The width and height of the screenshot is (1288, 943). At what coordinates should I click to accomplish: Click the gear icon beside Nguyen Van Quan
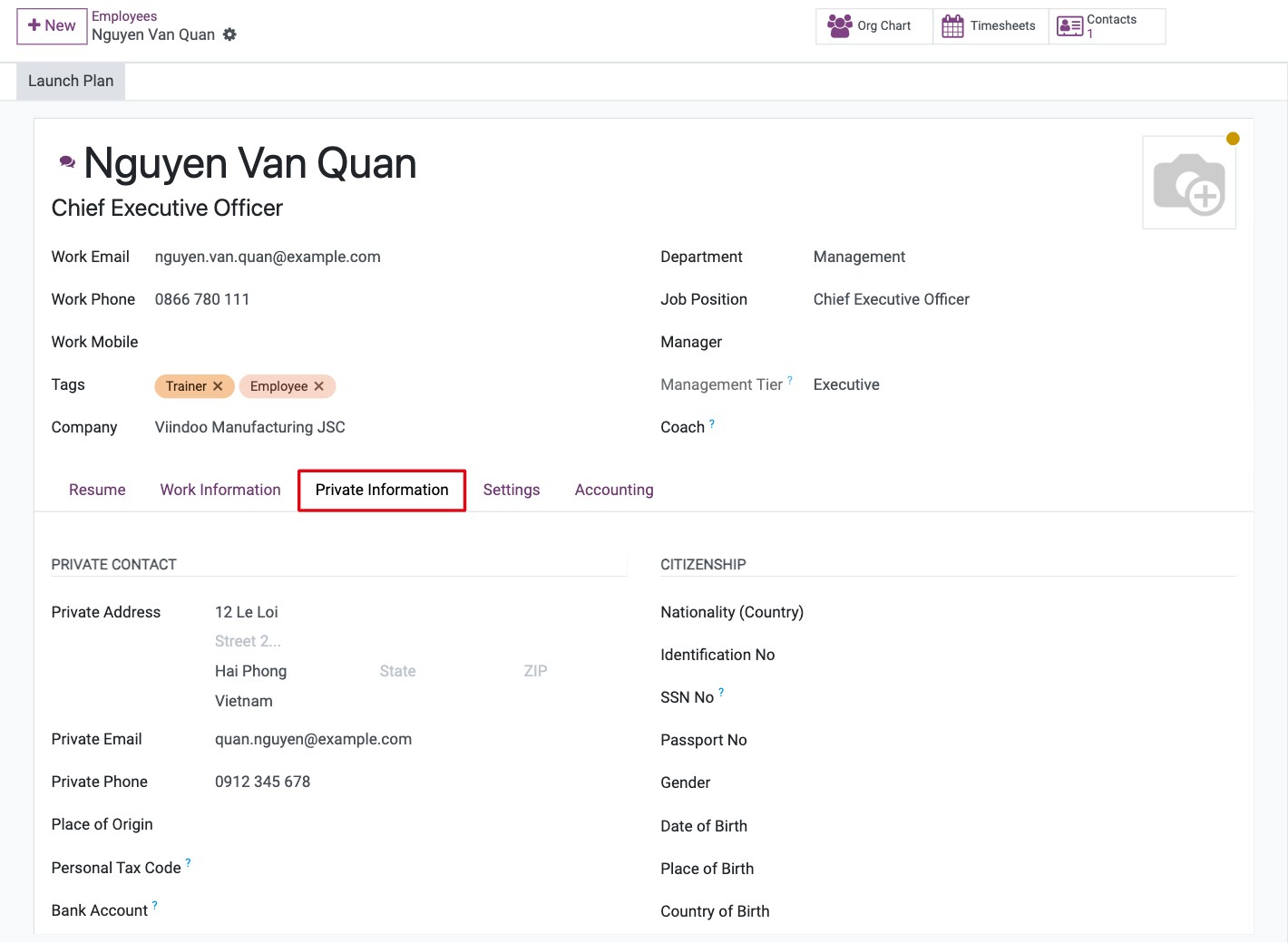(x=229, y=34)
